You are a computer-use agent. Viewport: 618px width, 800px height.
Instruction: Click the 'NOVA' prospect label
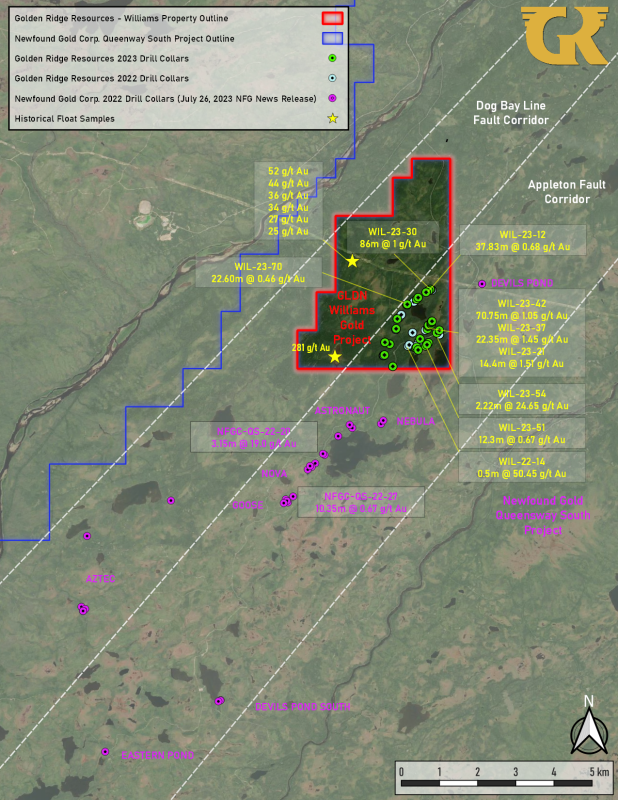274,474
